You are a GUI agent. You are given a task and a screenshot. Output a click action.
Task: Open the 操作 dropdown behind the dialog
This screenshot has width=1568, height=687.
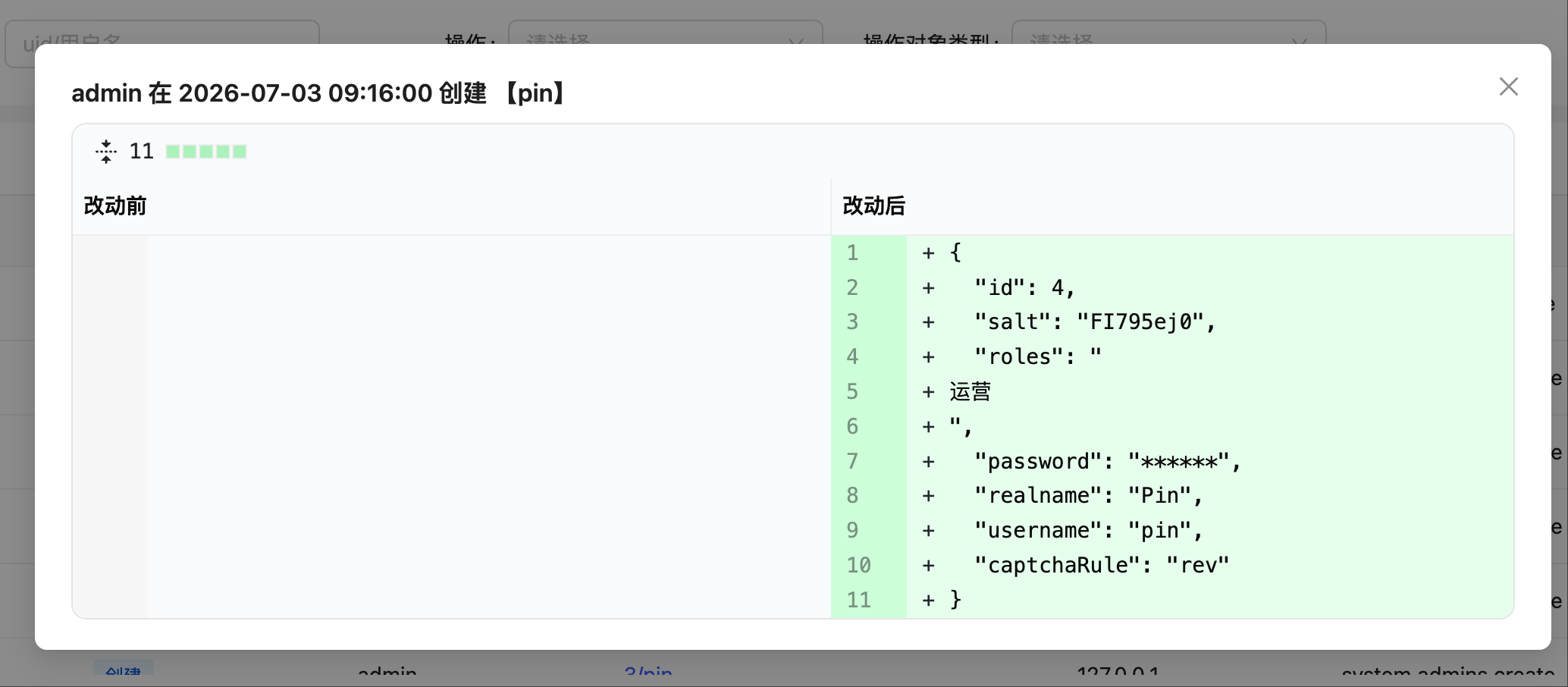tap(665, 32)
